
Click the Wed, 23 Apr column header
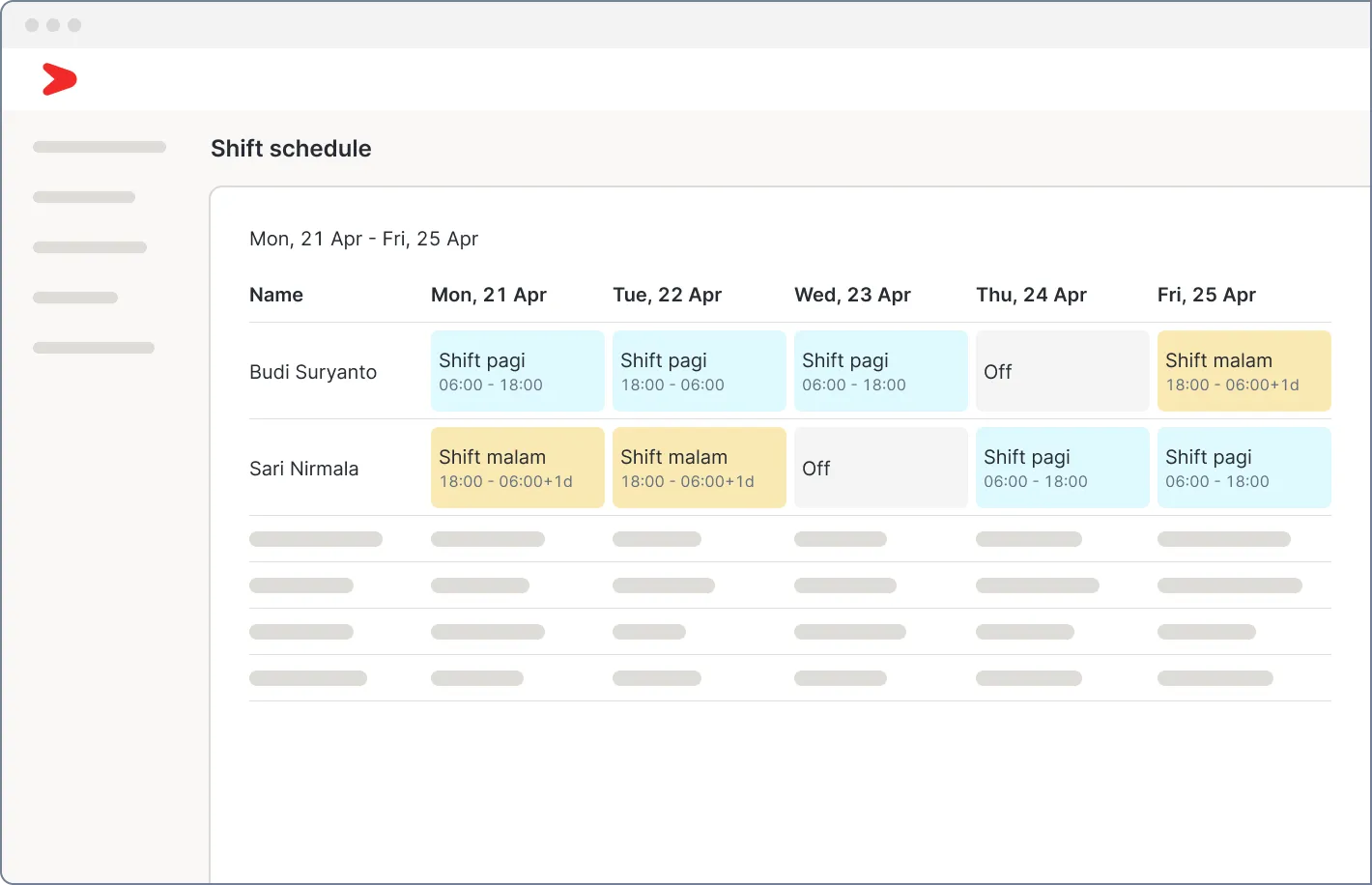coord(853,295)
